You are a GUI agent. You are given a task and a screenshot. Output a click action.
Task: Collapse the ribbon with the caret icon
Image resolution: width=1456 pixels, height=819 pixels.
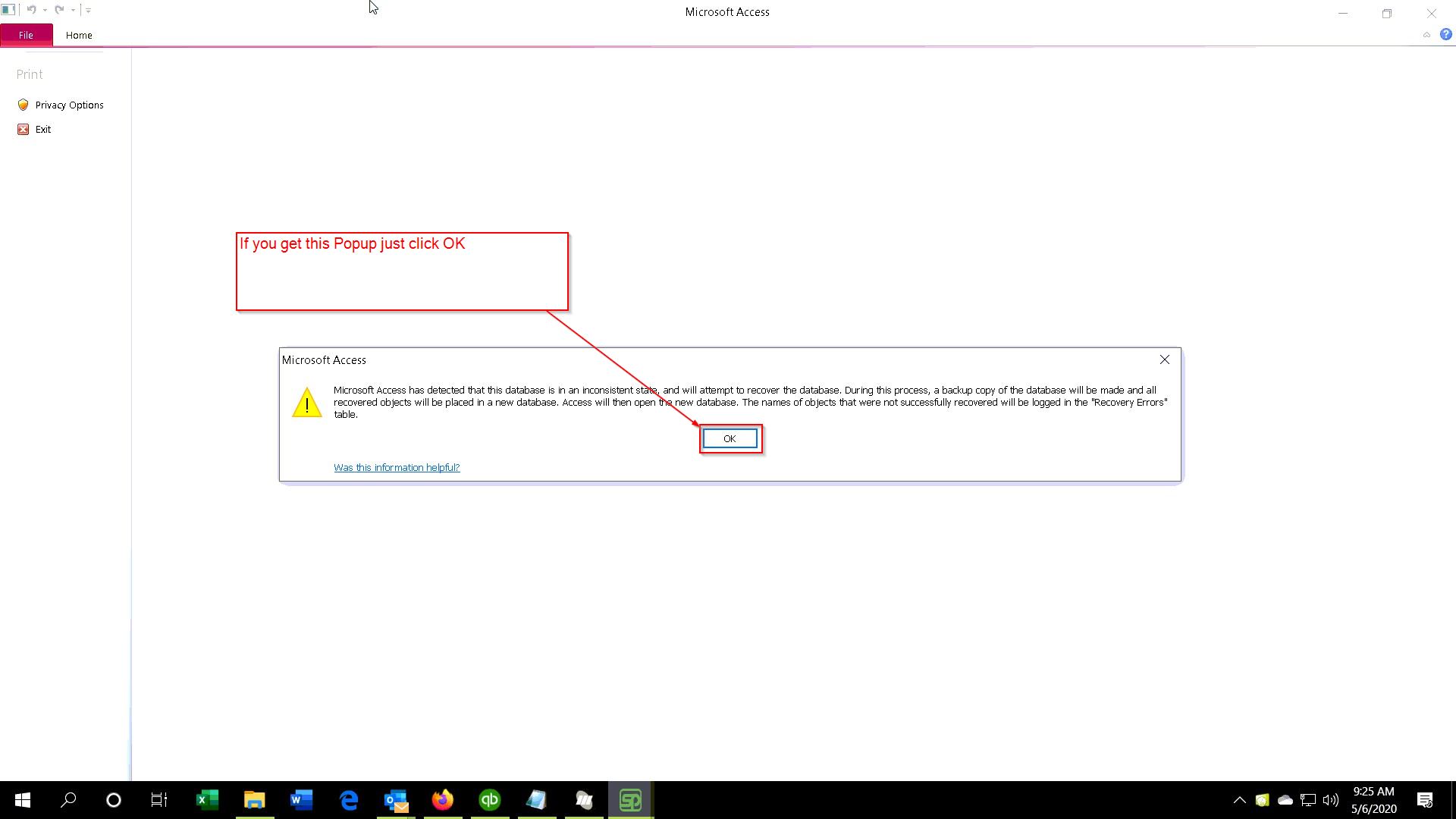(1426, 35)
